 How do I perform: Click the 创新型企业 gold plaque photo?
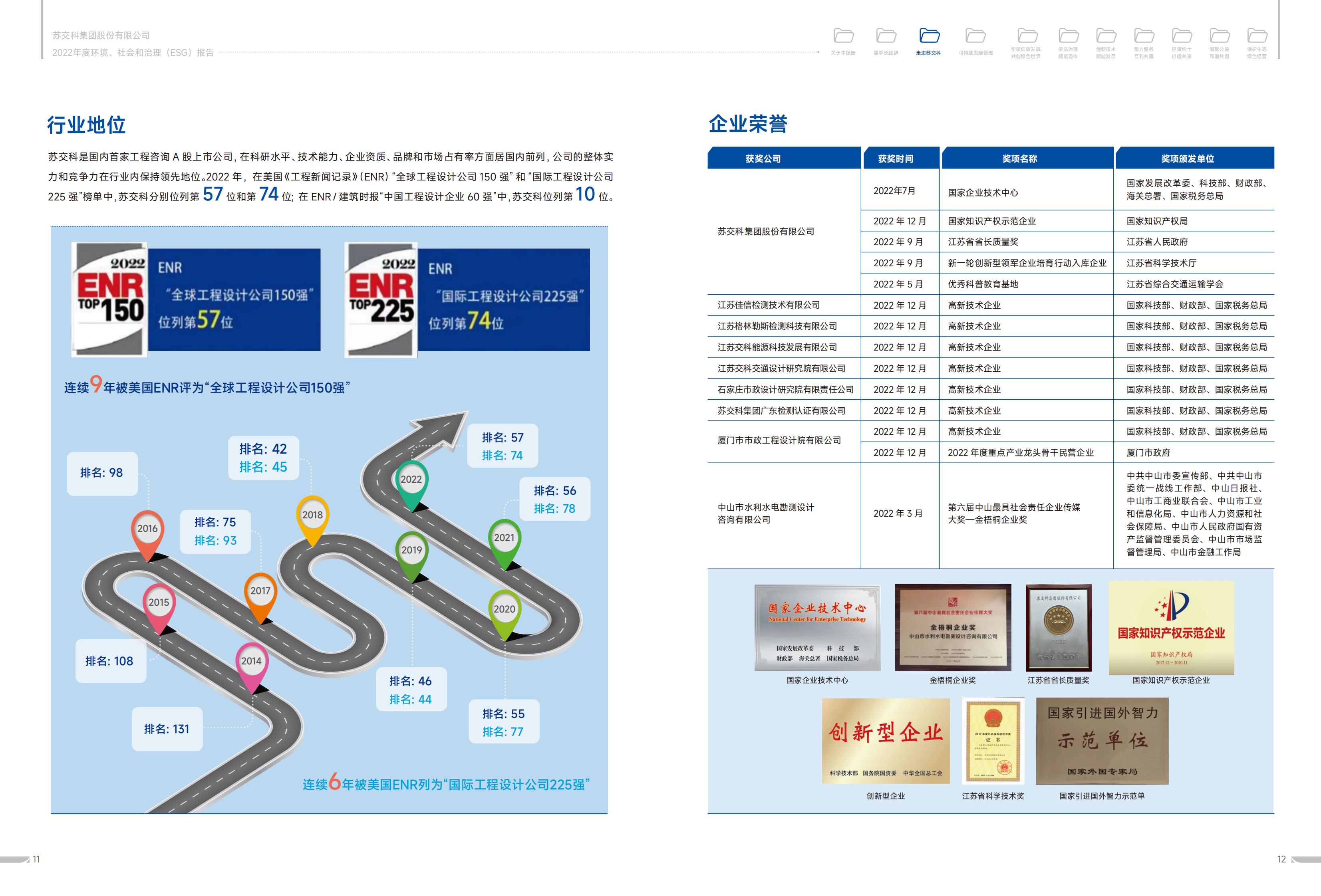(885, 741)
